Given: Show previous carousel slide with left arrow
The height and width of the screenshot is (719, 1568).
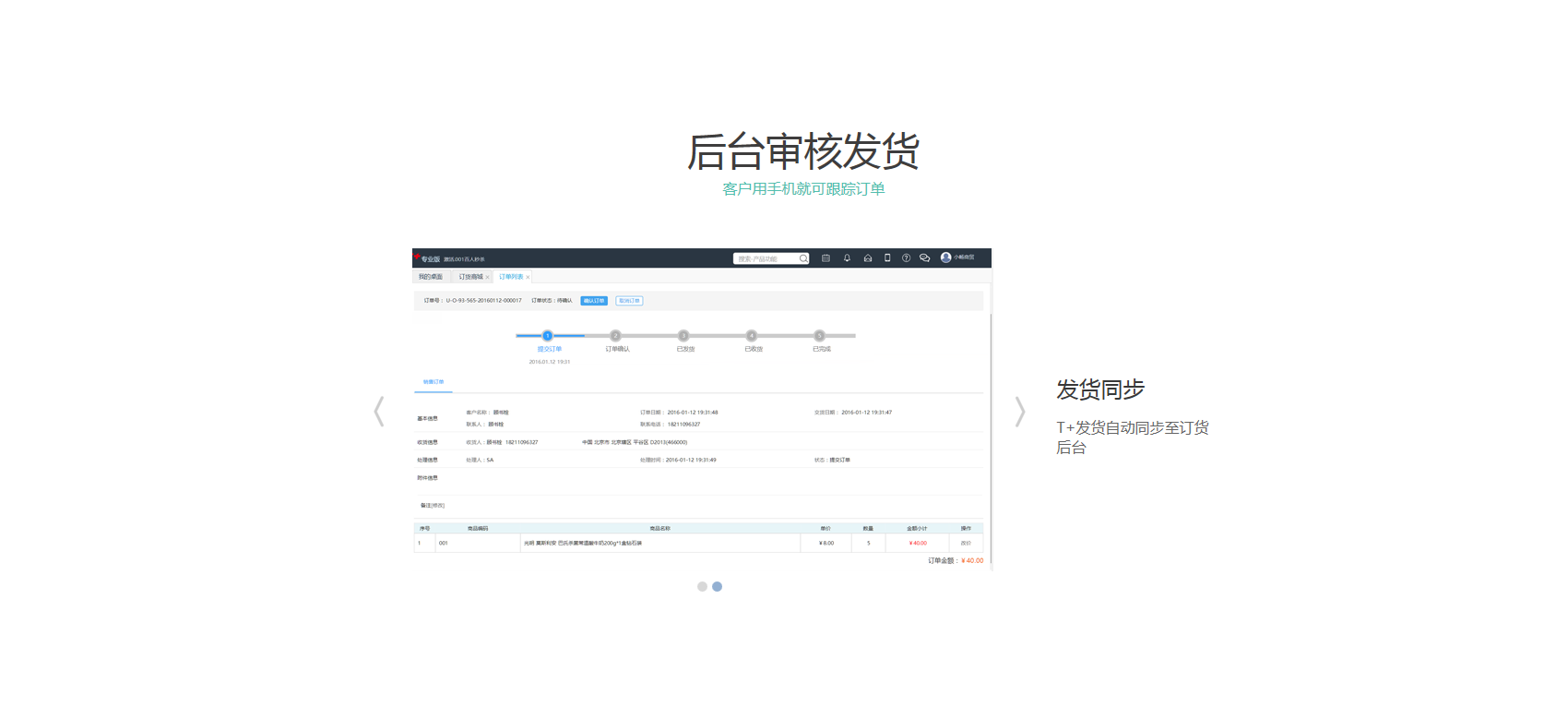Looking at the screenshot, I should coord(378,412).
